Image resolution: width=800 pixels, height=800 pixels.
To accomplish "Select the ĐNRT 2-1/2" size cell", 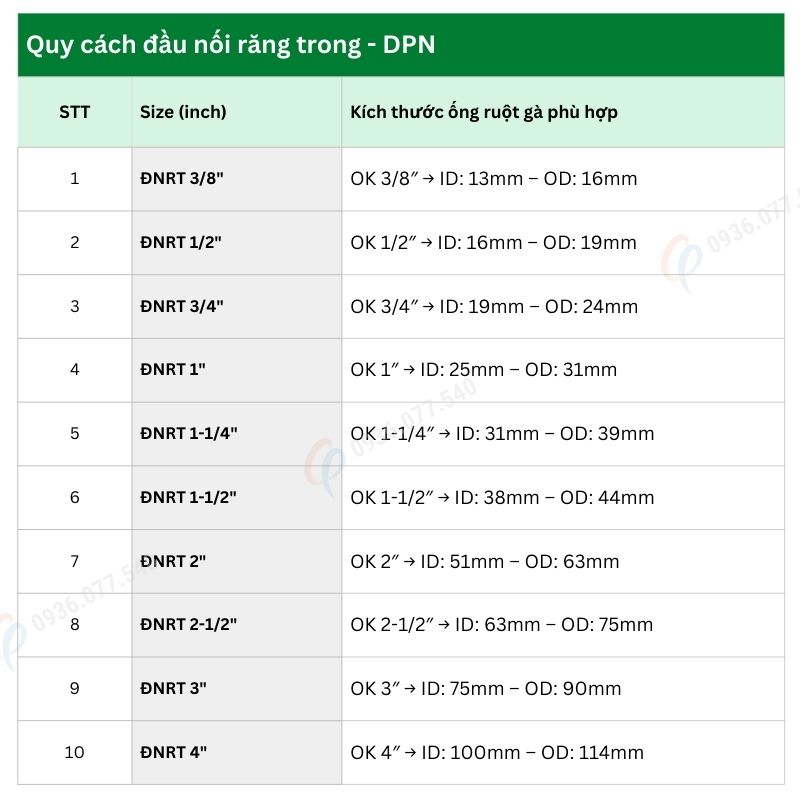I will [x=189, y=625].
